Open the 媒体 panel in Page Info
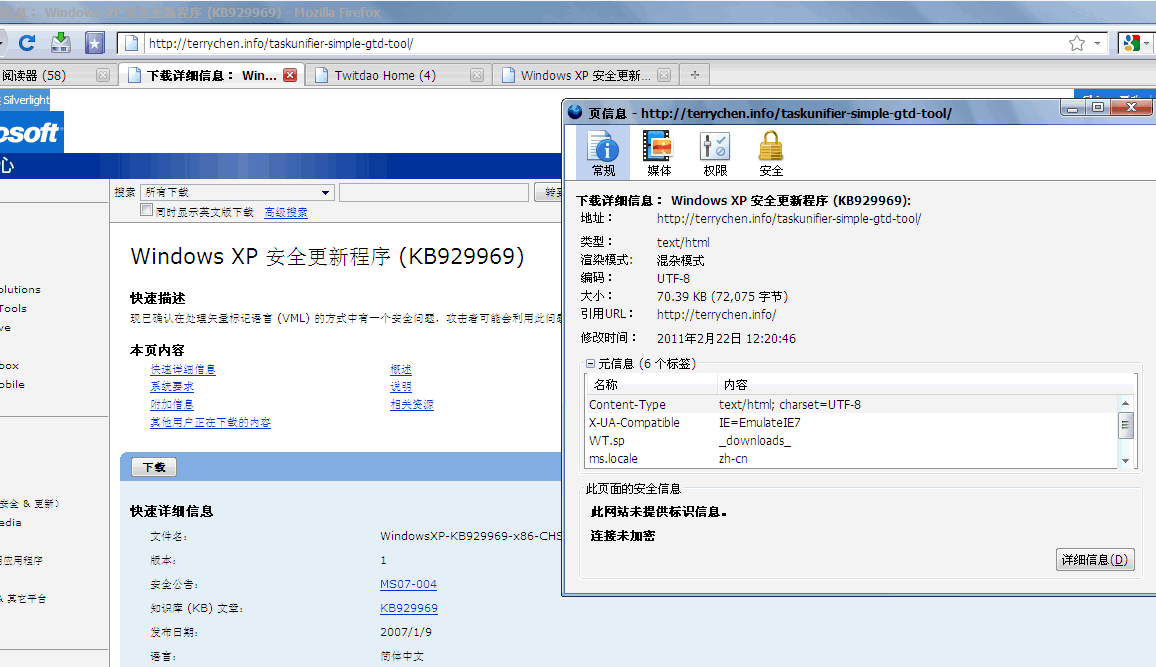The width and height of the screenshot is (1156, 667). [x=658, y=153]
